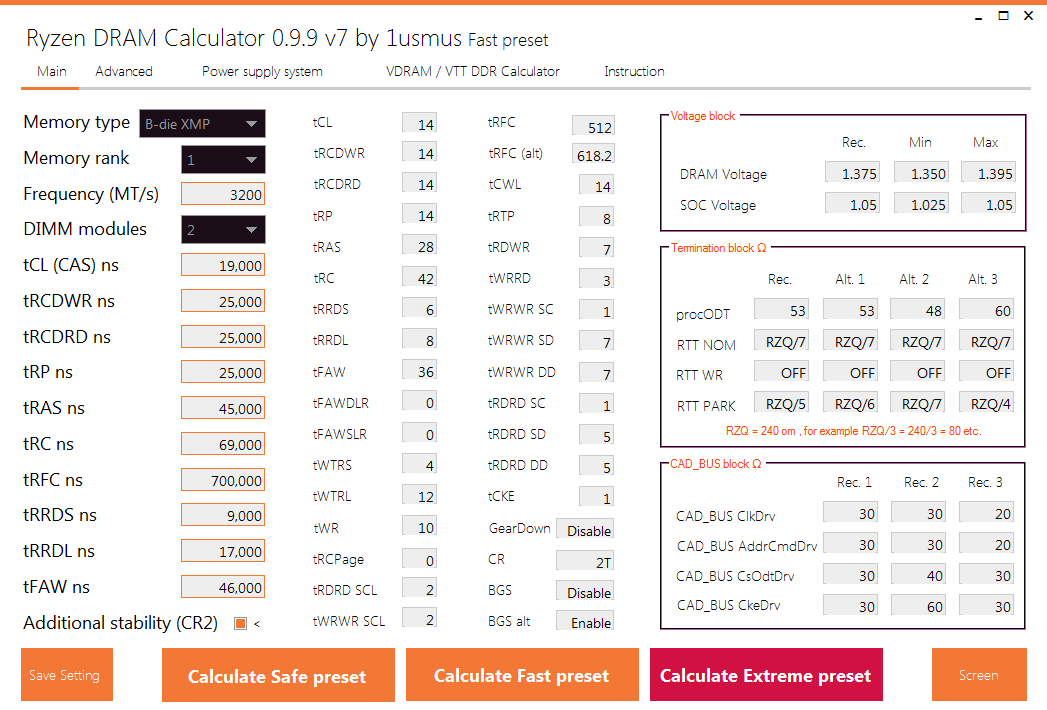The width and height of the screenshot is (1047, 710).
Task: Close the Ryzen DRAM Calculator window
Action: coord(1029,16)
